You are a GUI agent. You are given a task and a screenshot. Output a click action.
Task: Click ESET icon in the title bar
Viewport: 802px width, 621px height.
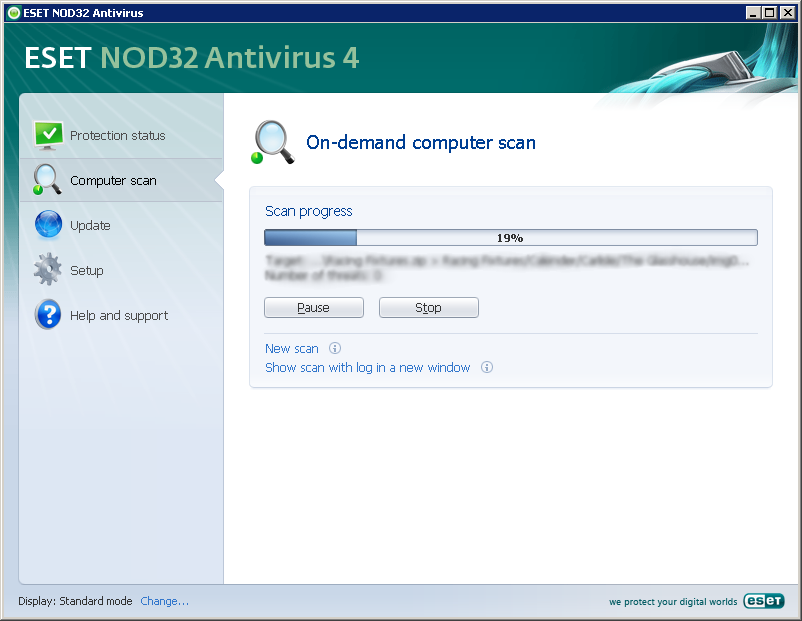coord(14,13)
